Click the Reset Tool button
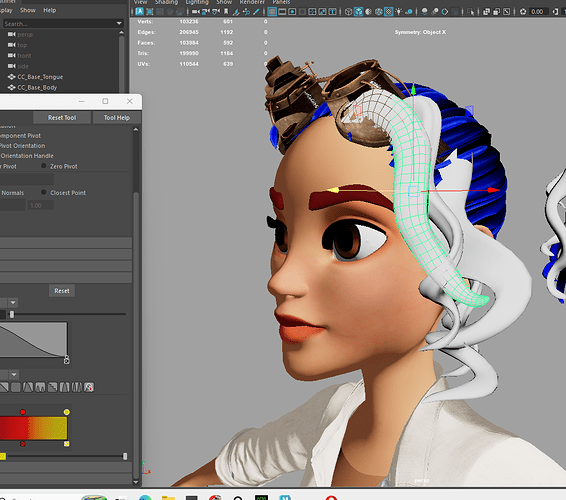 point(62,118)
